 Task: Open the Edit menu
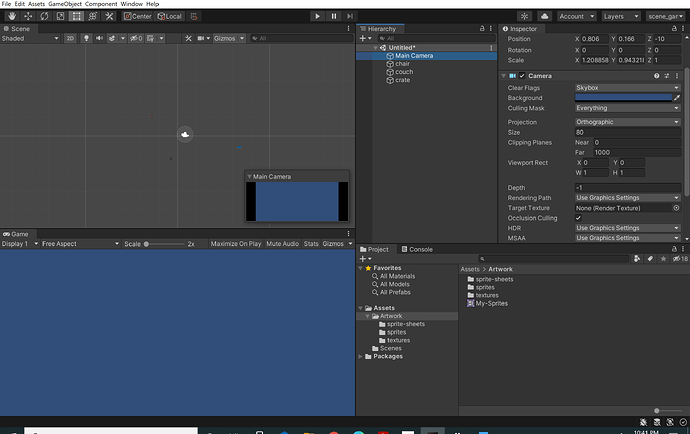20,4
